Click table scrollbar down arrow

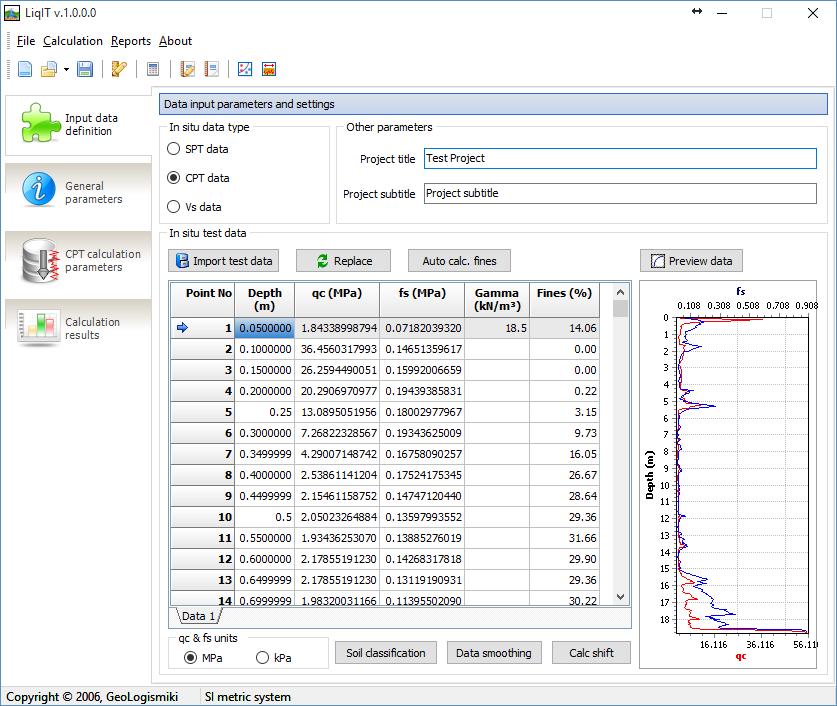(x=620, y=597)
